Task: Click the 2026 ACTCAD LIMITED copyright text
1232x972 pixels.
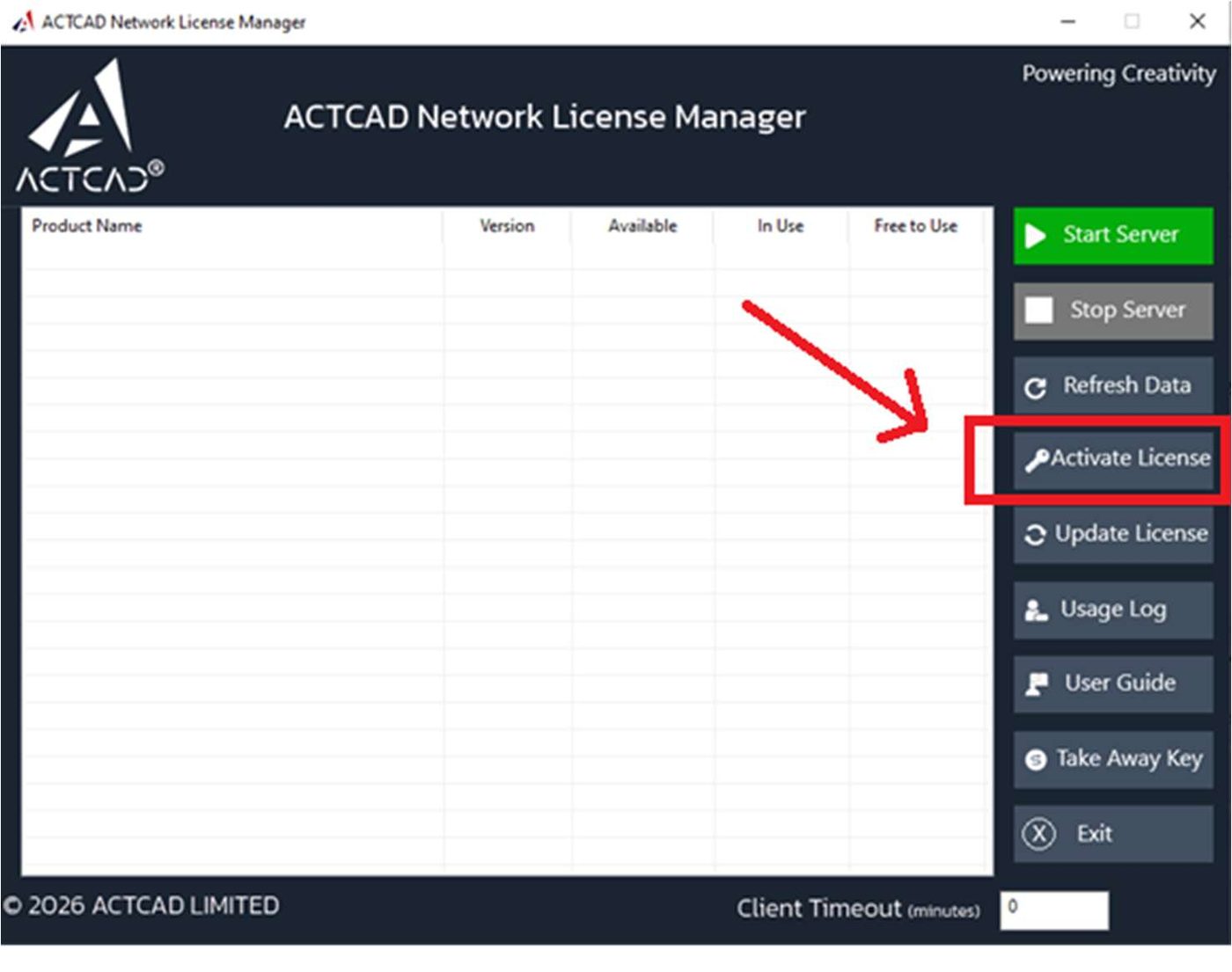Action: [x=141, y=906]
